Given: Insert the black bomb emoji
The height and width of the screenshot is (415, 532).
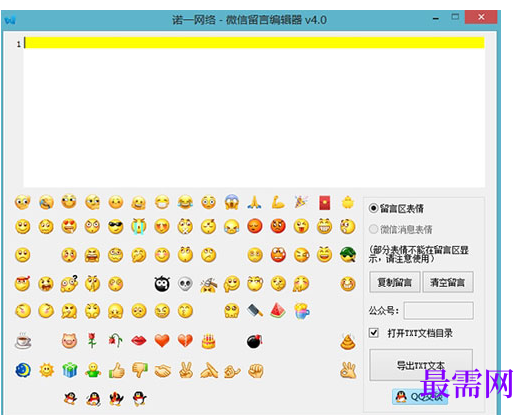Looking at the screenshot, I should tap(255, 341).
